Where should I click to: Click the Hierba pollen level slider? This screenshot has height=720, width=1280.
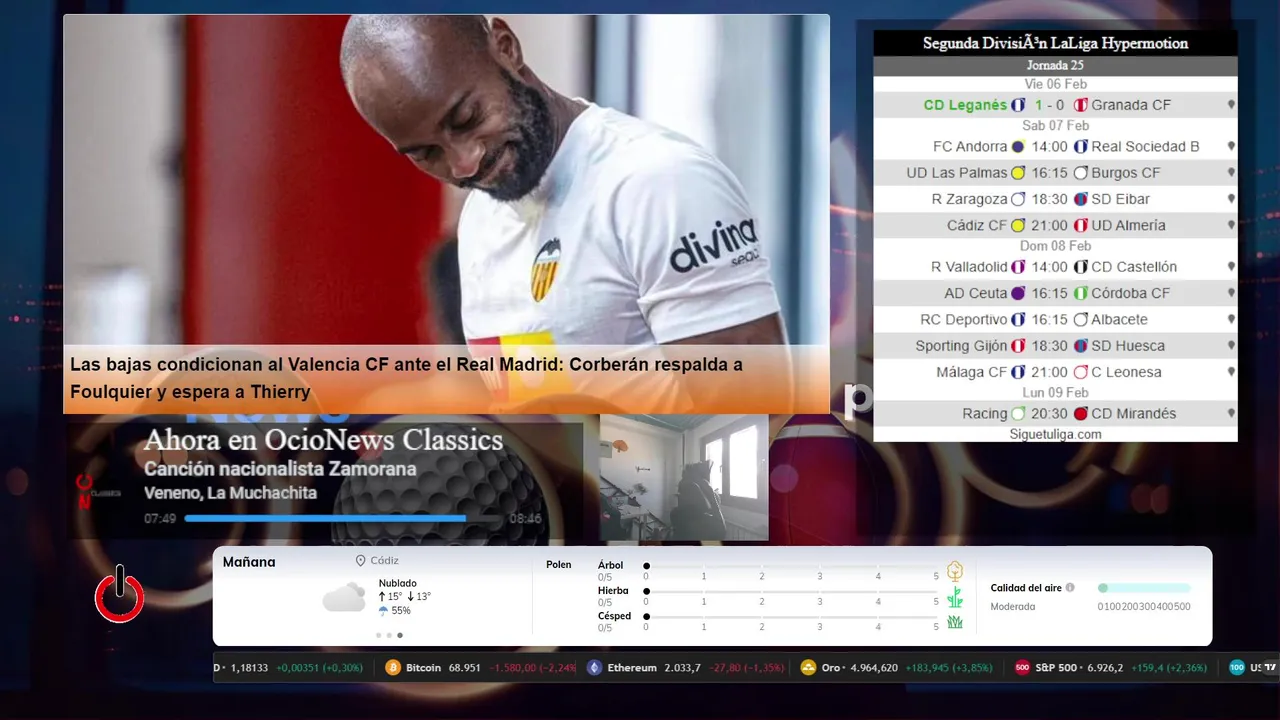pos(792,592)
